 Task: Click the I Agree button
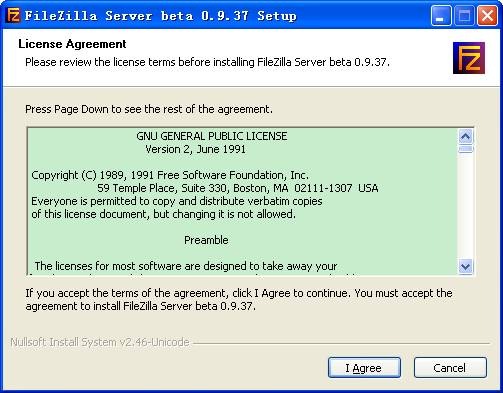click(364, 368)
